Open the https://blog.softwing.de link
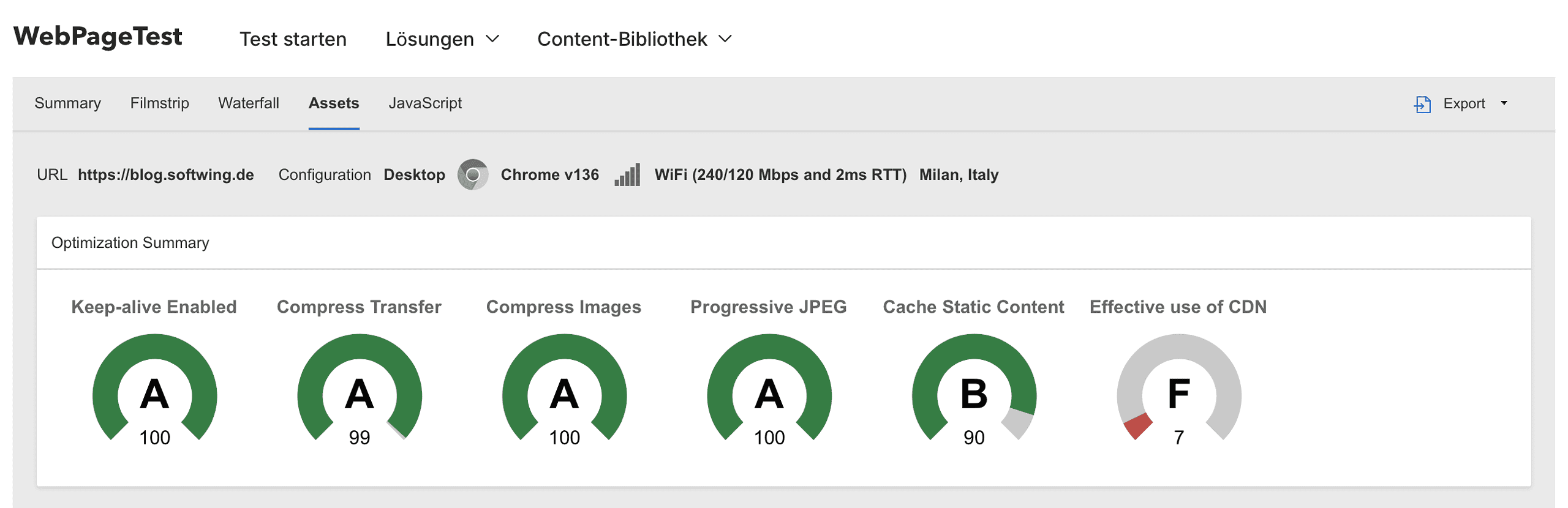Screen dimensions: 1568x508 tap(166, 174)
